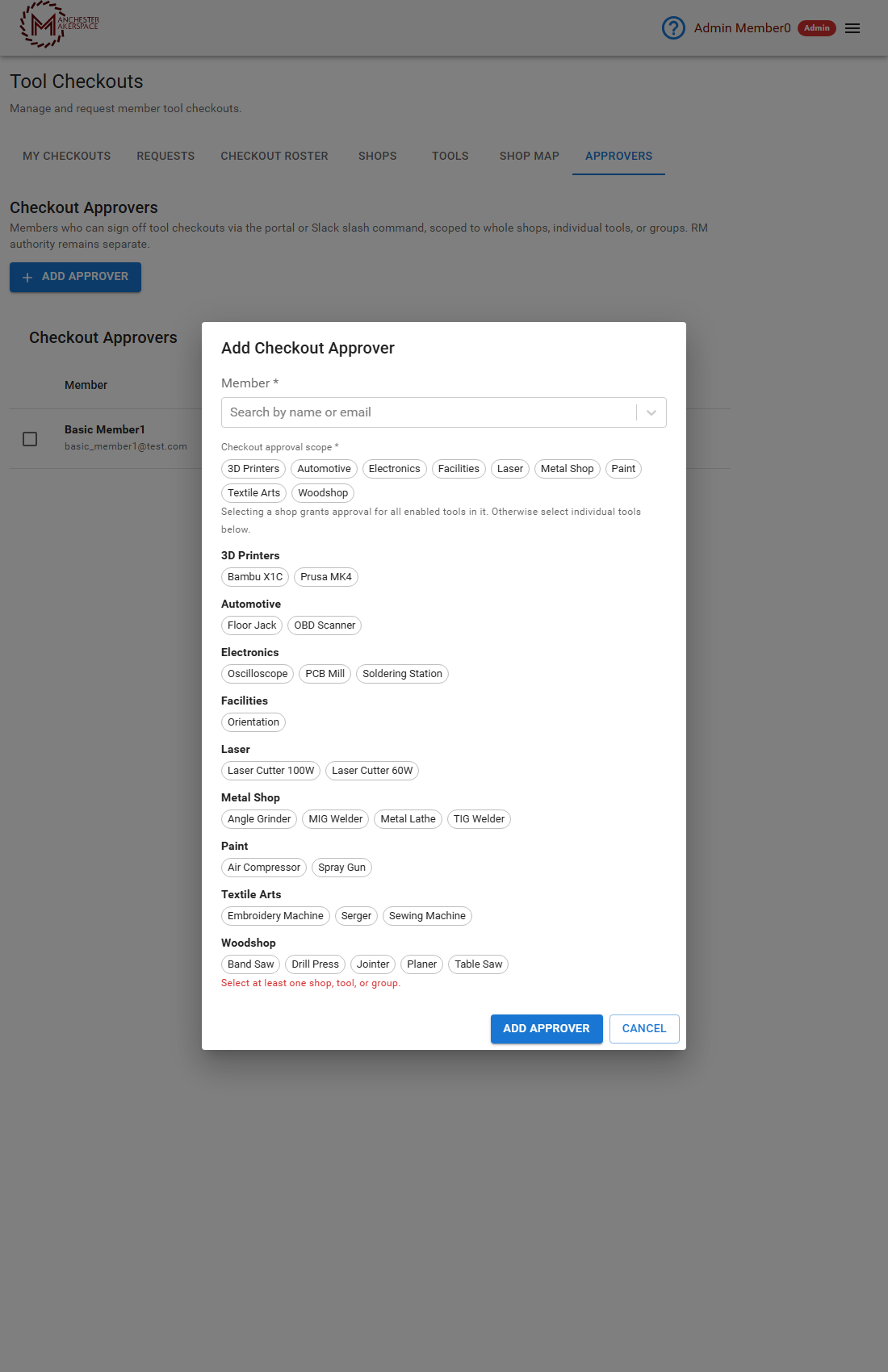Toggle the Jointer chip
The image size is (888, 1372).
pyautogui.click(x=373, y=964)
